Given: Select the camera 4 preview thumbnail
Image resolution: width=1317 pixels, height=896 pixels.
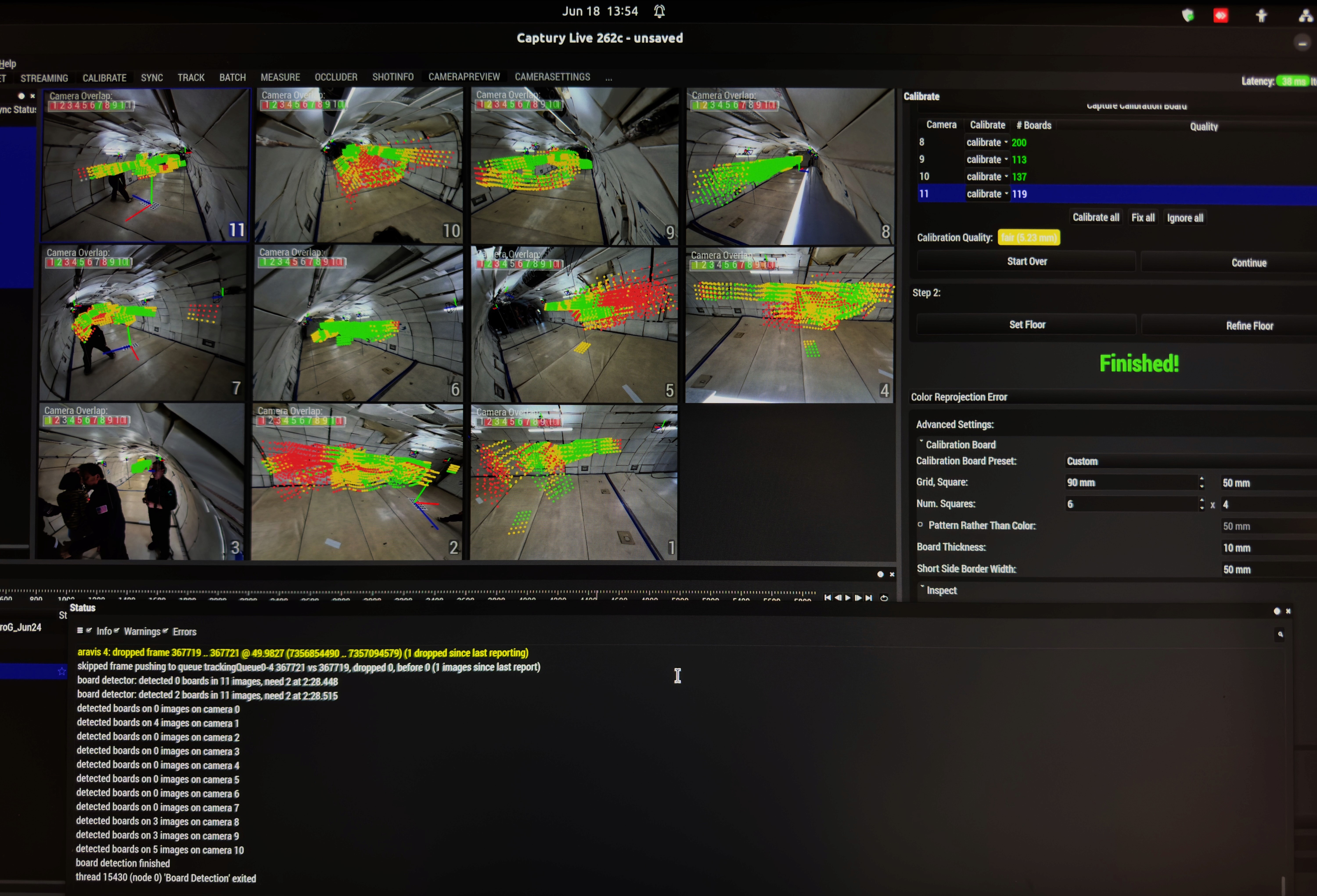Looking at the screenshot, I should [789, 325].
